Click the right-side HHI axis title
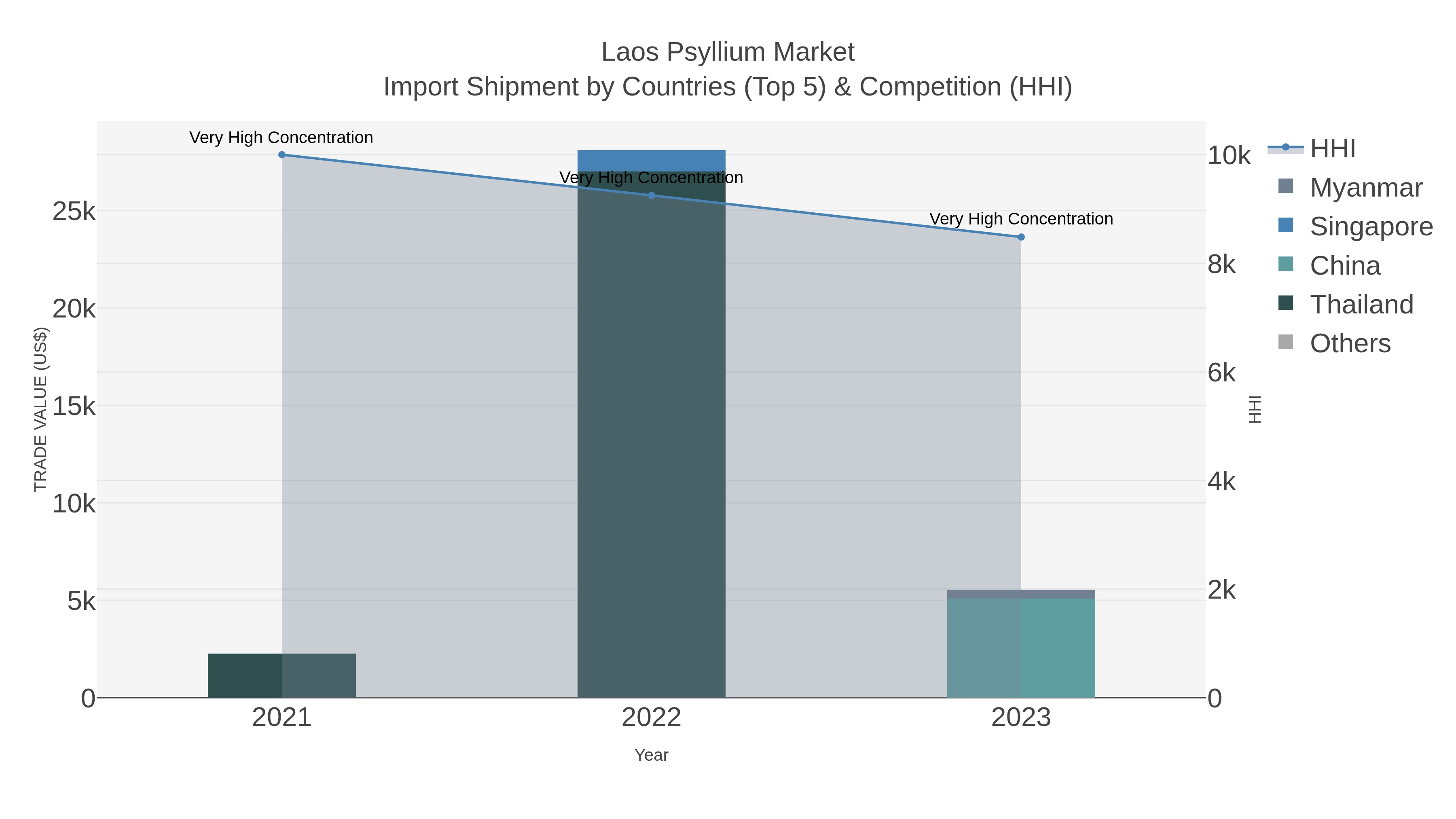Screen dimensions: 1456x819 (1255, 409)
